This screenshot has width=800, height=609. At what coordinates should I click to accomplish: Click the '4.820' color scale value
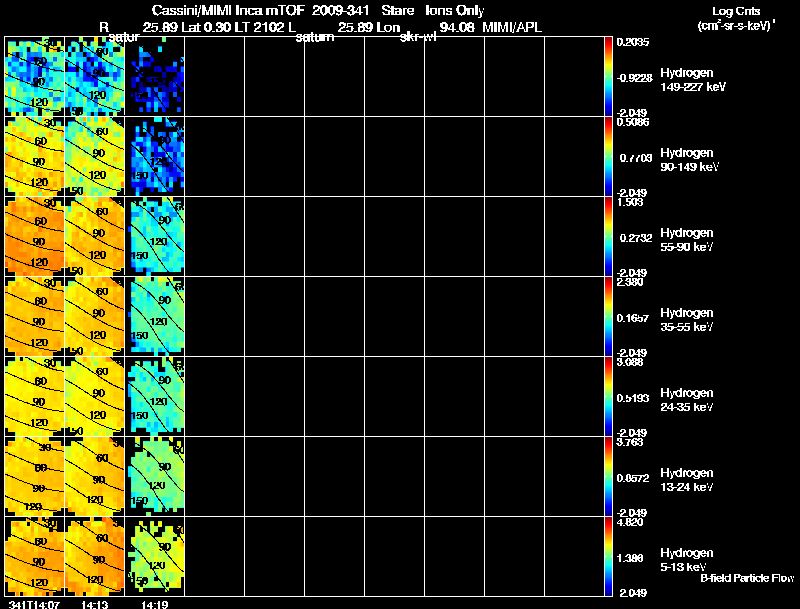pos(630,522)
